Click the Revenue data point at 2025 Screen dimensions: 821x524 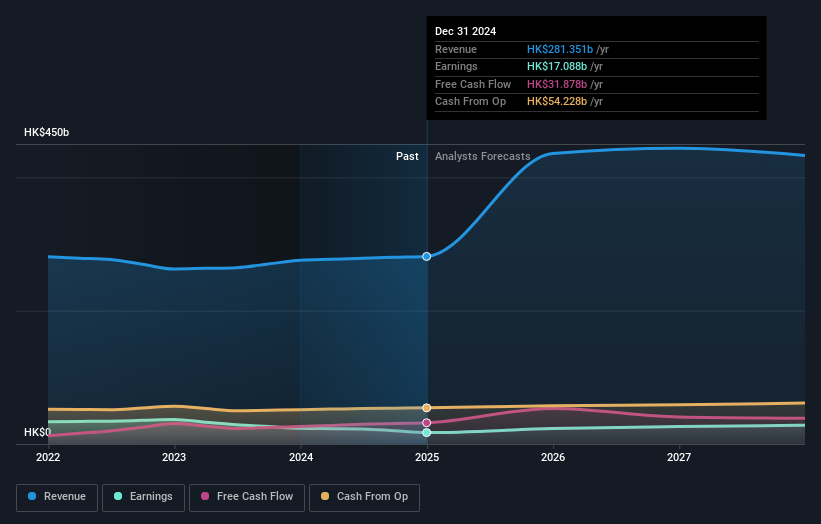pyautogui.click(x=427, y=257)
